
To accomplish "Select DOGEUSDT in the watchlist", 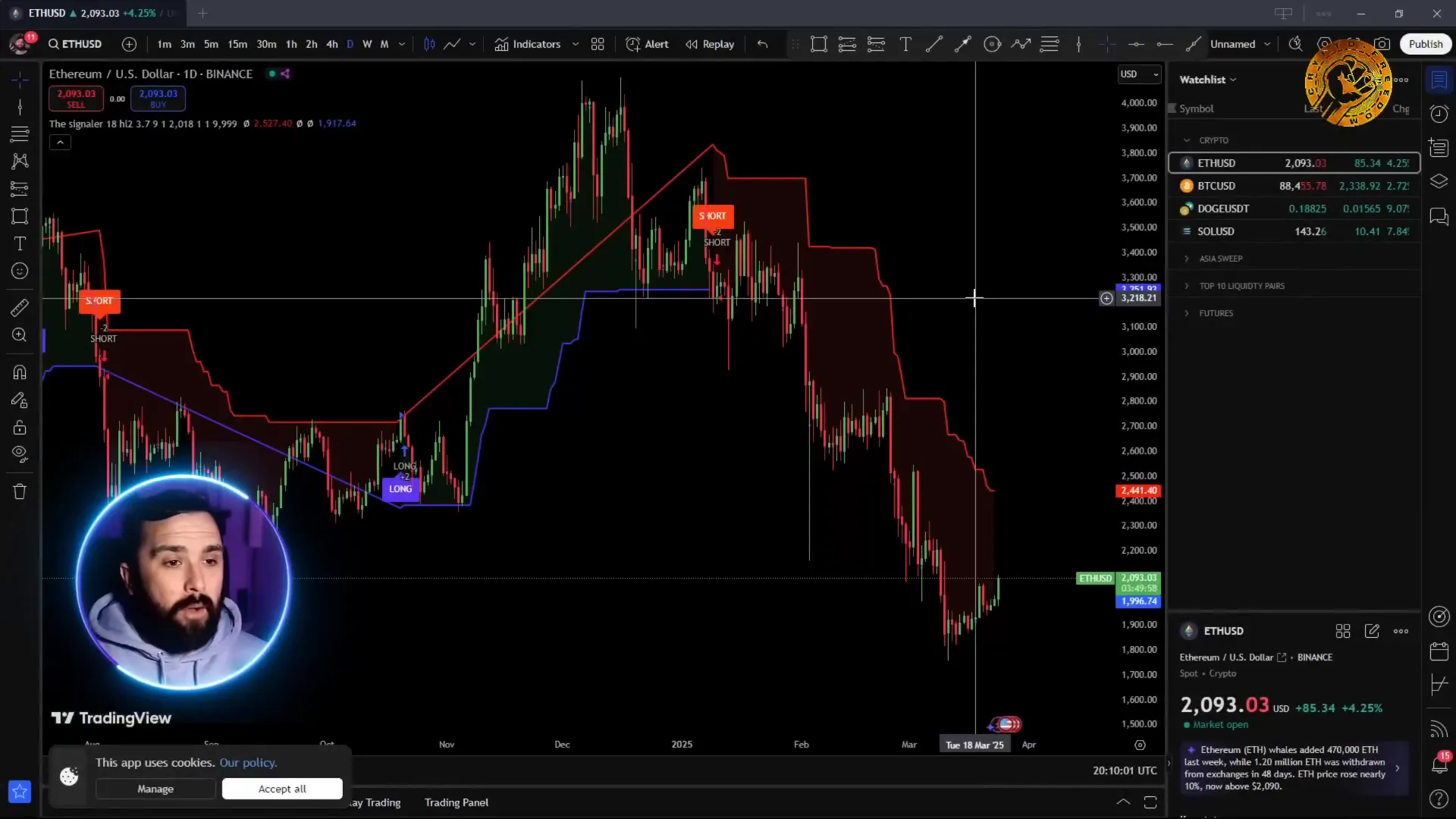I will 1294,209.
